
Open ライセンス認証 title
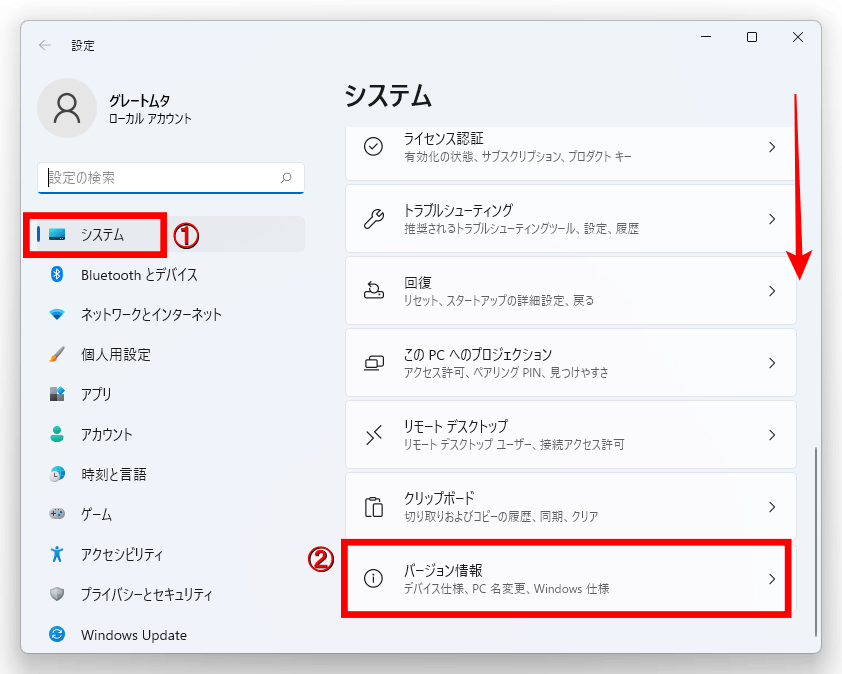click(444, 139)
